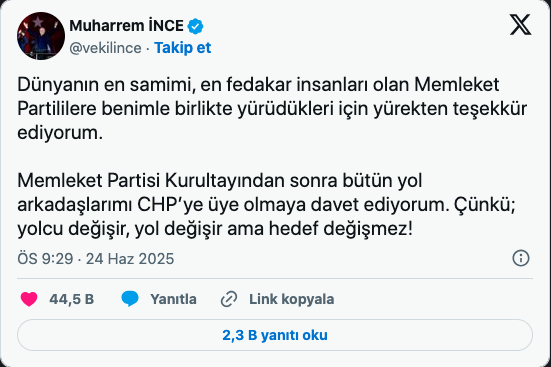Like the tweet with the heart icon
The image size is (551, 367).
pyautogui.click(x=29, y=299)
